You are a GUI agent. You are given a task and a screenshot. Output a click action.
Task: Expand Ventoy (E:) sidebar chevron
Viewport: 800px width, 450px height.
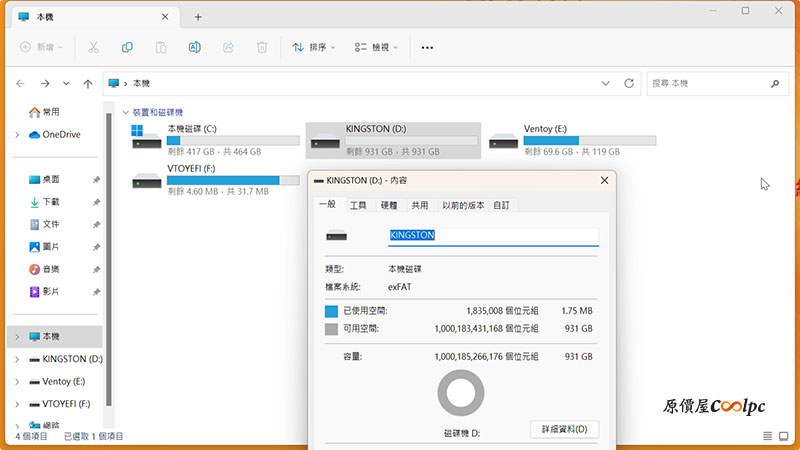click(x=17, y=382)
